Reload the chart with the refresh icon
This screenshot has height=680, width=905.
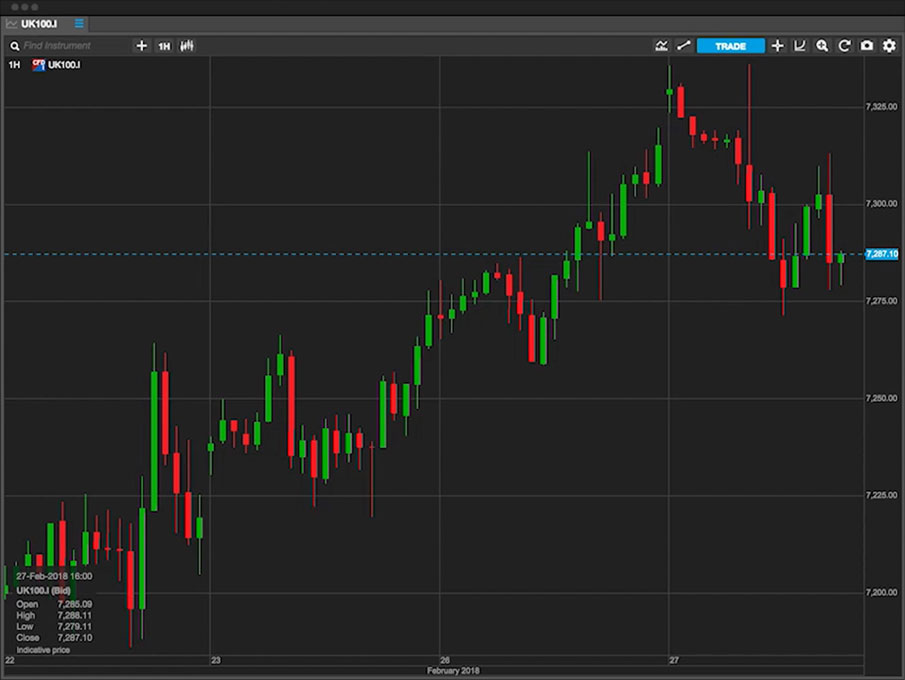[844, 45]
